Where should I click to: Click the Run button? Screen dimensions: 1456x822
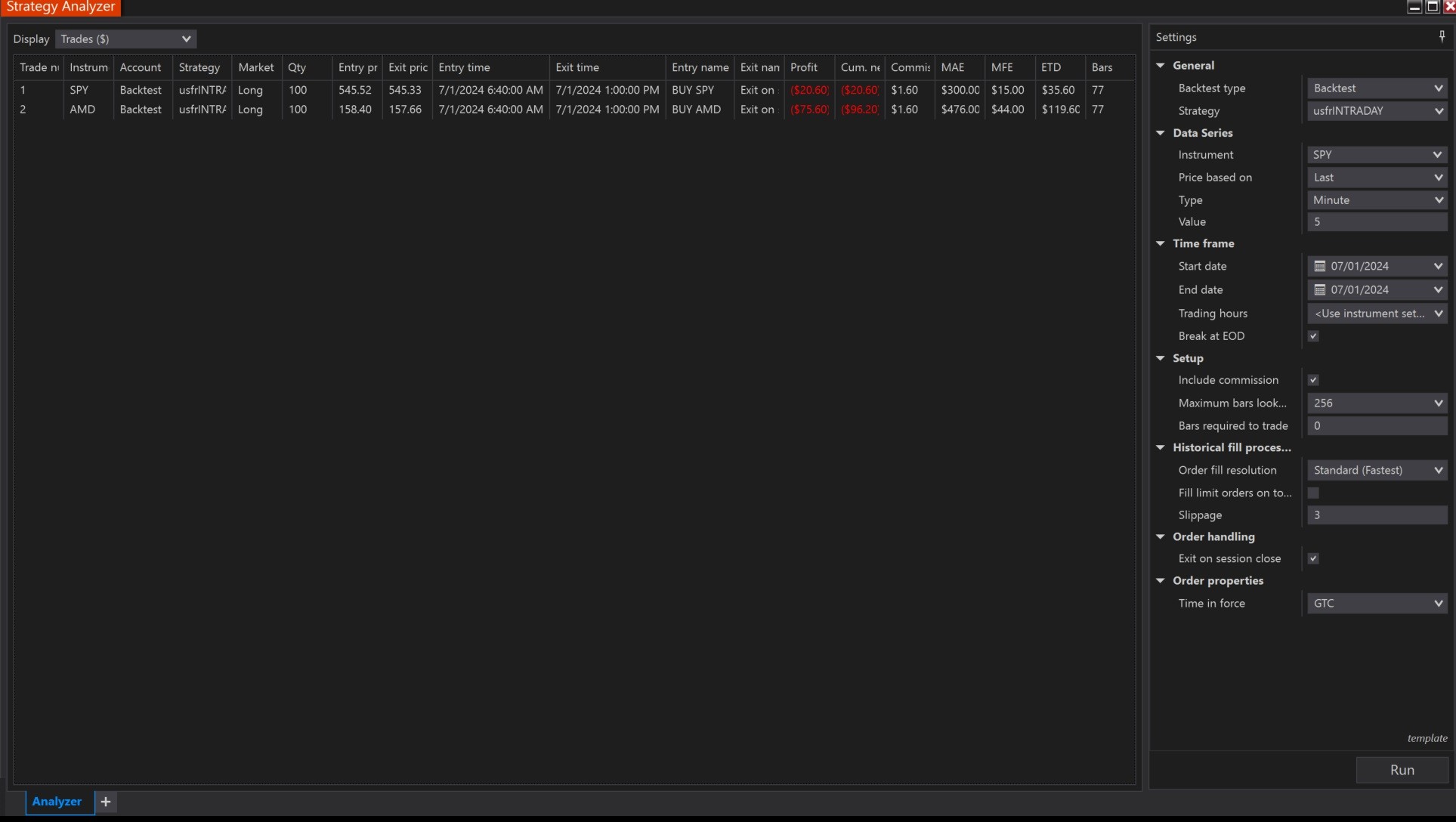tap(1402, 770)
